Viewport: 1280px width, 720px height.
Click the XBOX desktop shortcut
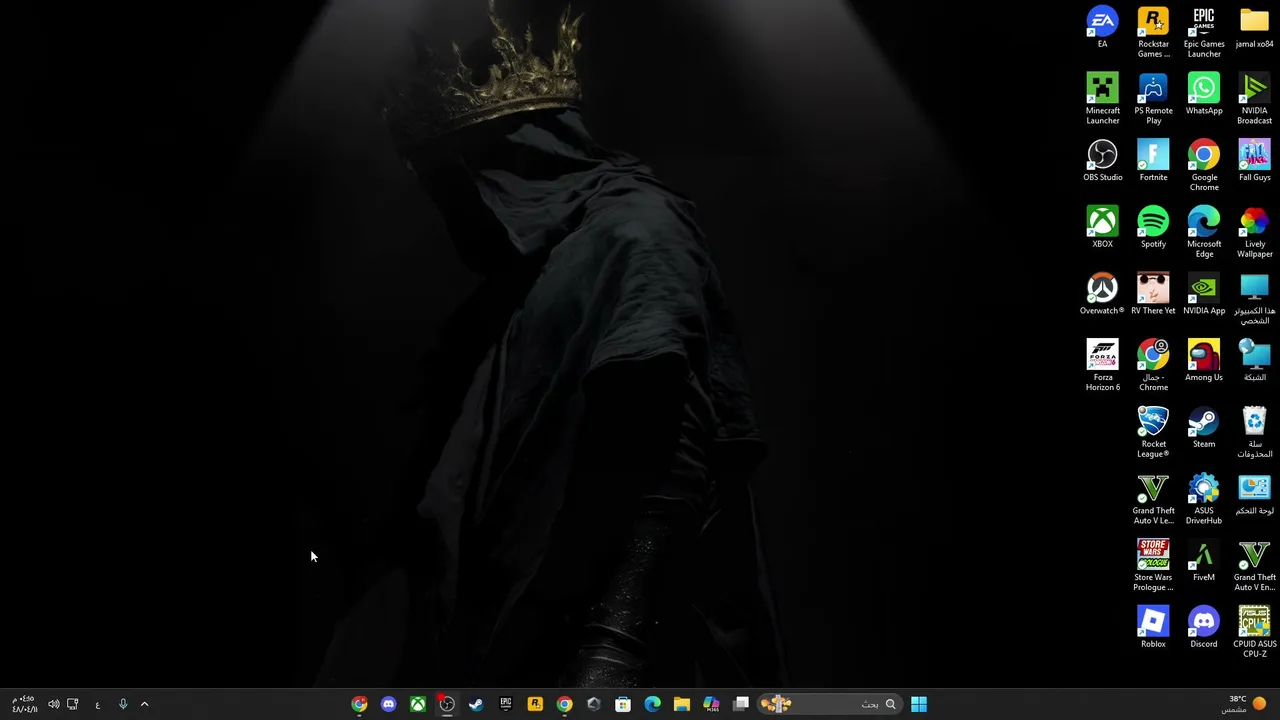tap(1102, 227)
